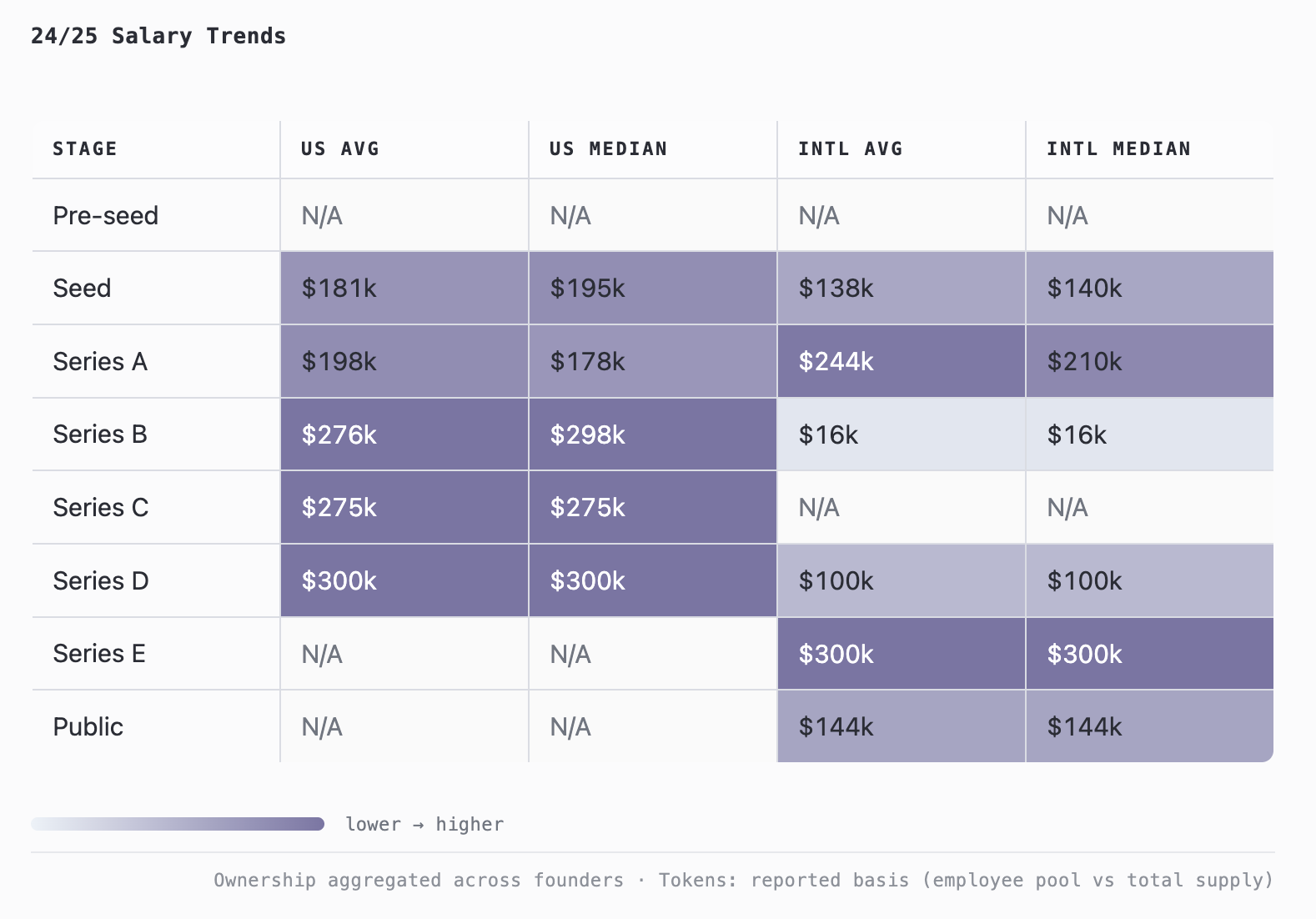The height and width of the screenshot is (919, 1316).
Task: Click the Series B row label
Action: 100,434
